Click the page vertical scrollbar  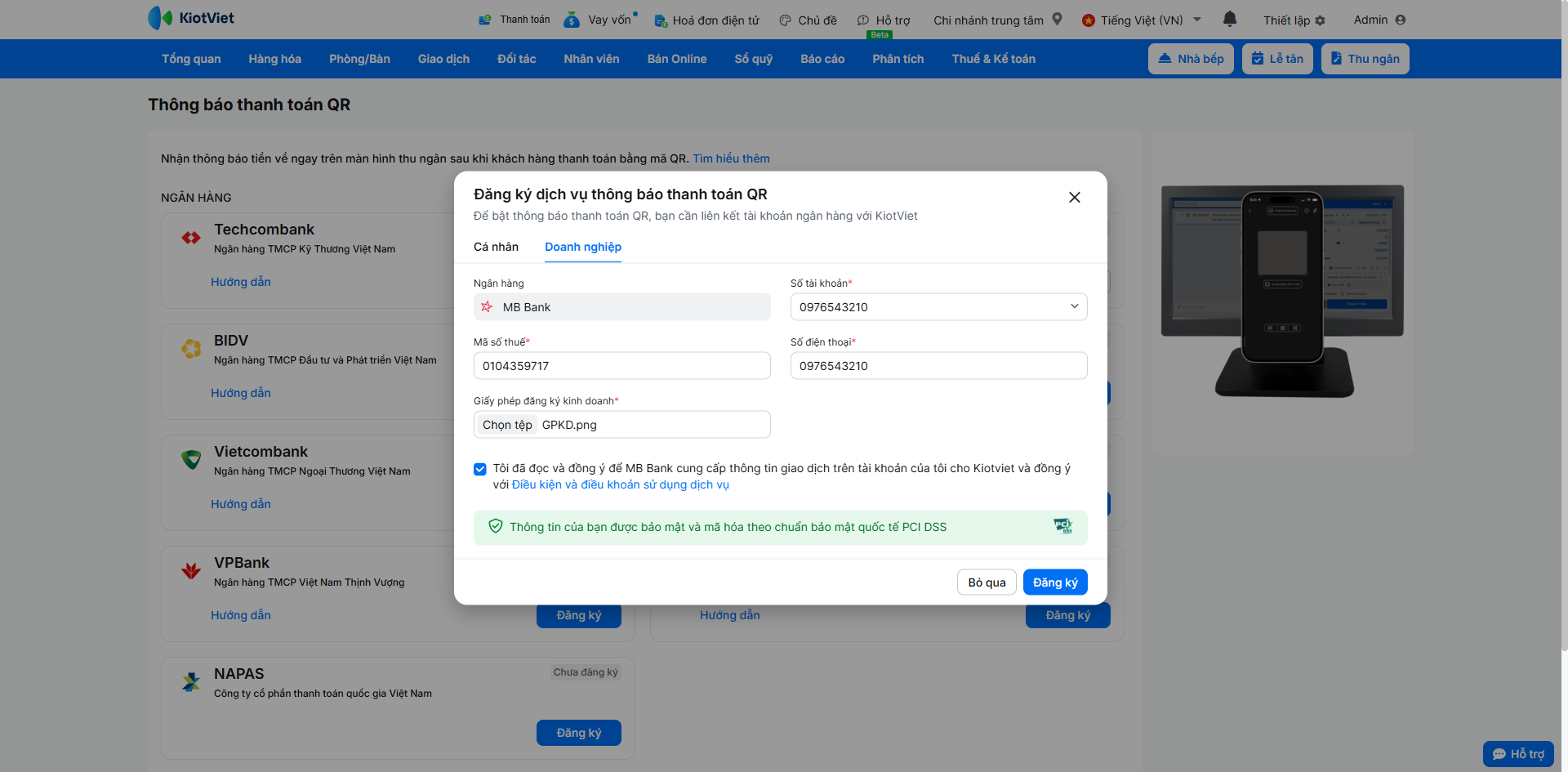click(x=1564, y=327)
